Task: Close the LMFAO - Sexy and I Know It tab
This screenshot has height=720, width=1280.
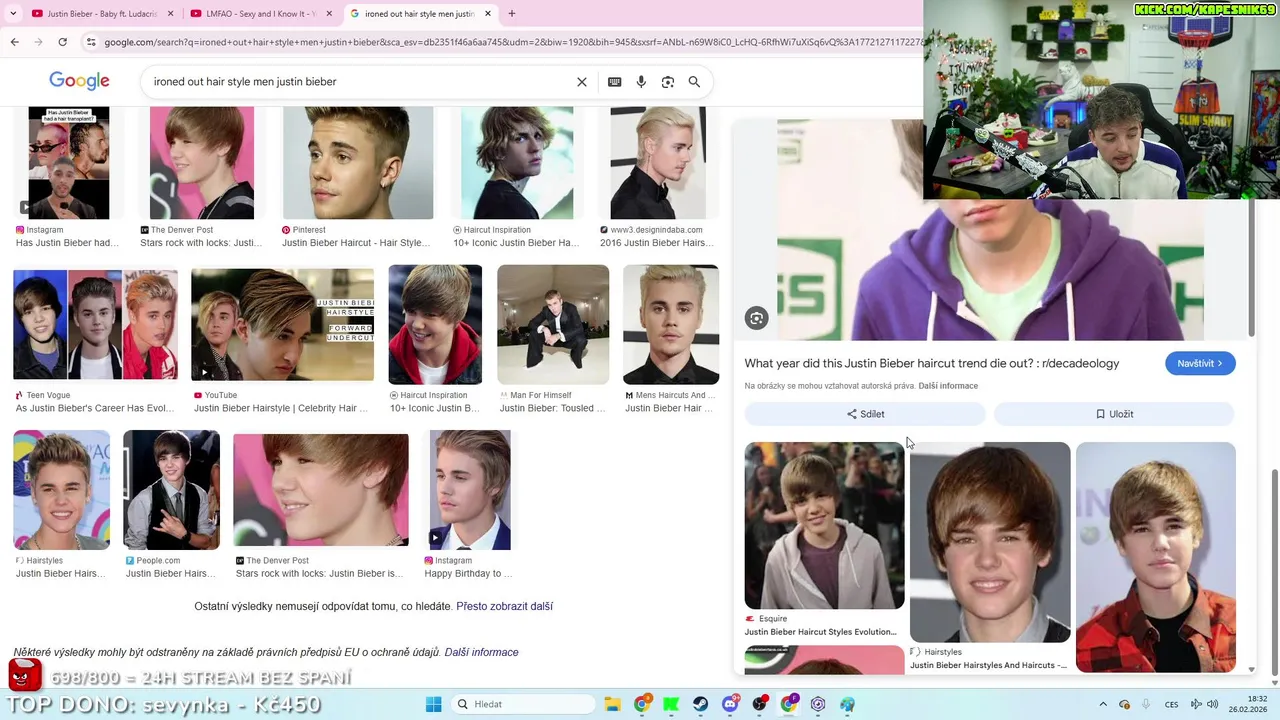Action: [329, 14]
